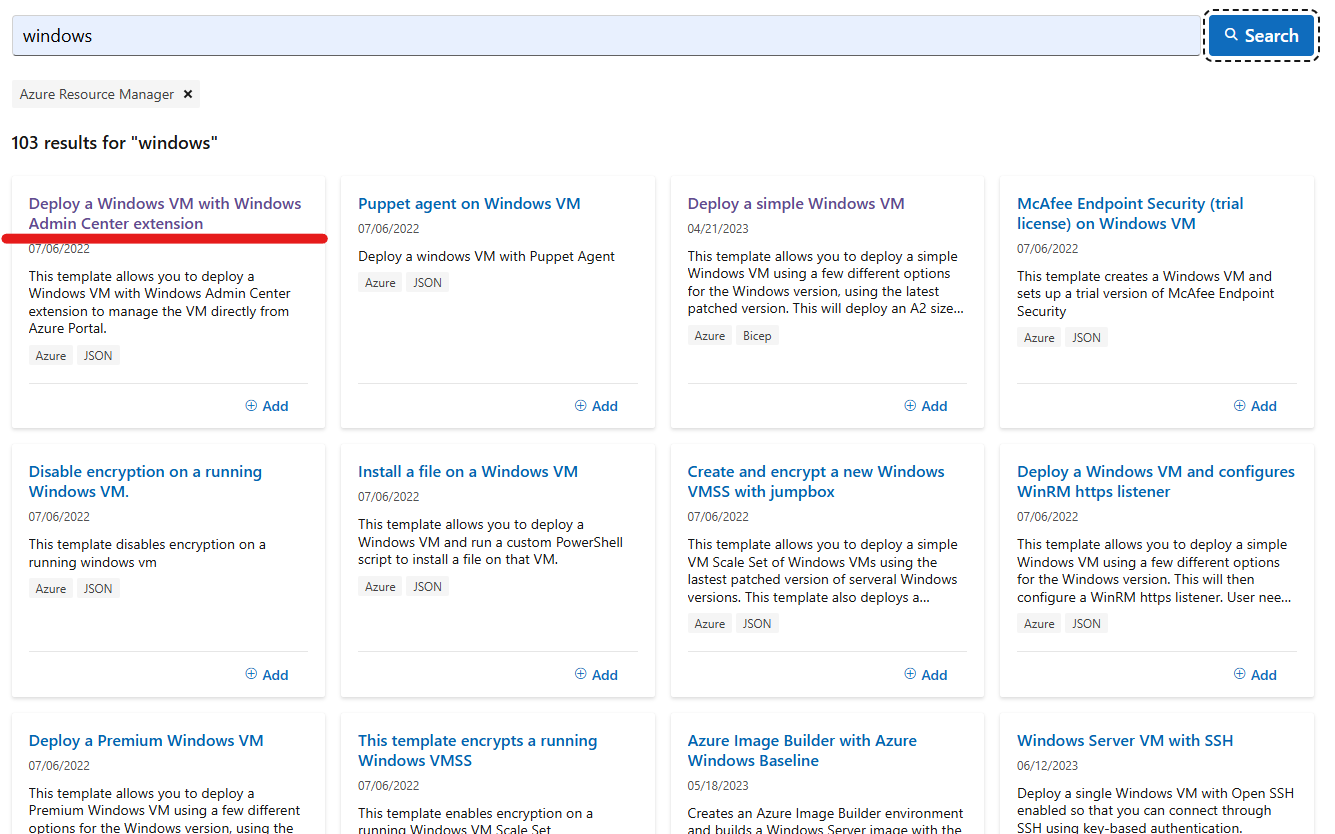The image size is (1335, 834).
Task: Open "Disable encryption on a running Windows VM"
Action: click(x=145, y=481)
